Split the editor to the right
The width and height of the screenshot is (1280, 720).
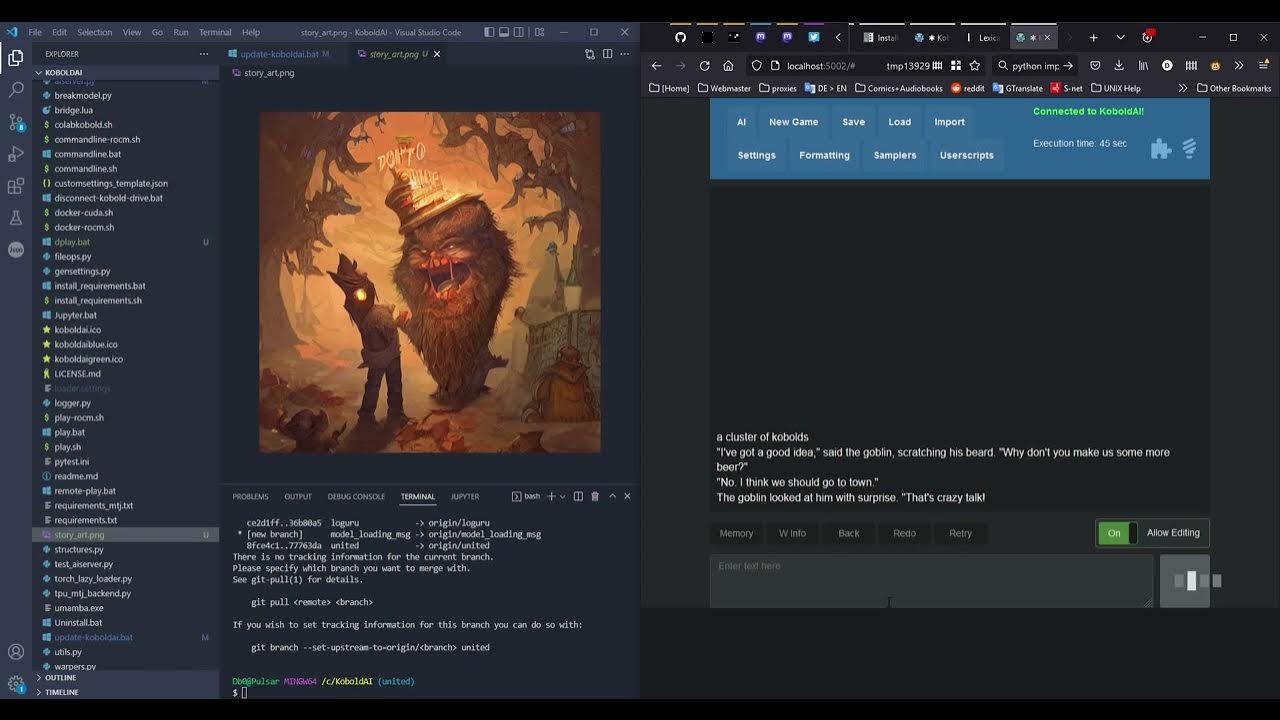click(608, 54)
